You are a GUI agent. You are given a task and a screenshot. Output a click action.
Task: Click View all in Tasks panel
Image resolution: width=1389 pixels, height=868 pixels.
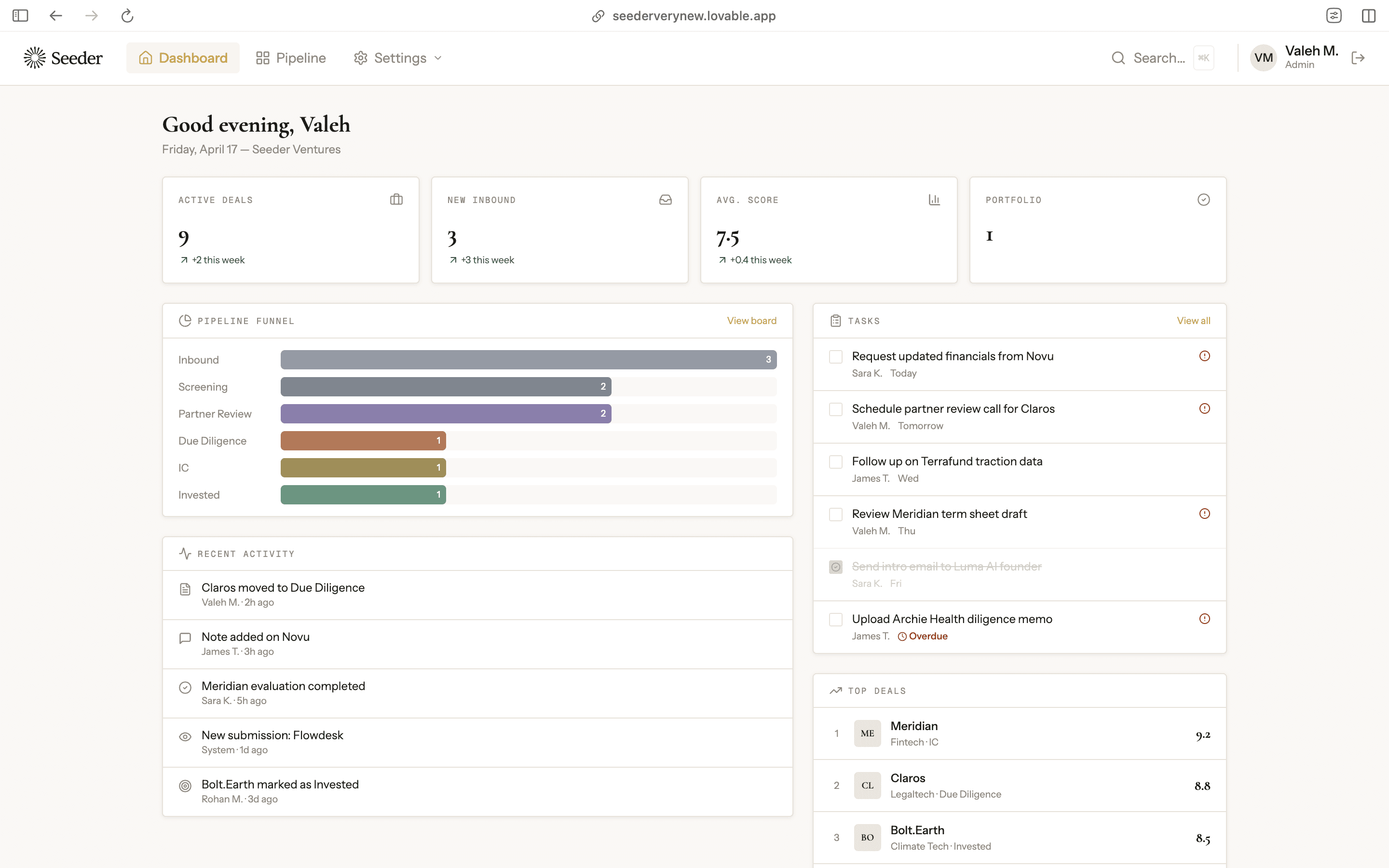[x=1193, y=321]
